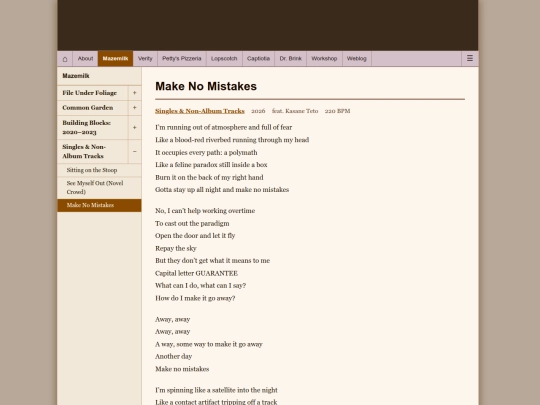Click lyric 'Burn it on the back of my right hand'

(x=209, y=177)
